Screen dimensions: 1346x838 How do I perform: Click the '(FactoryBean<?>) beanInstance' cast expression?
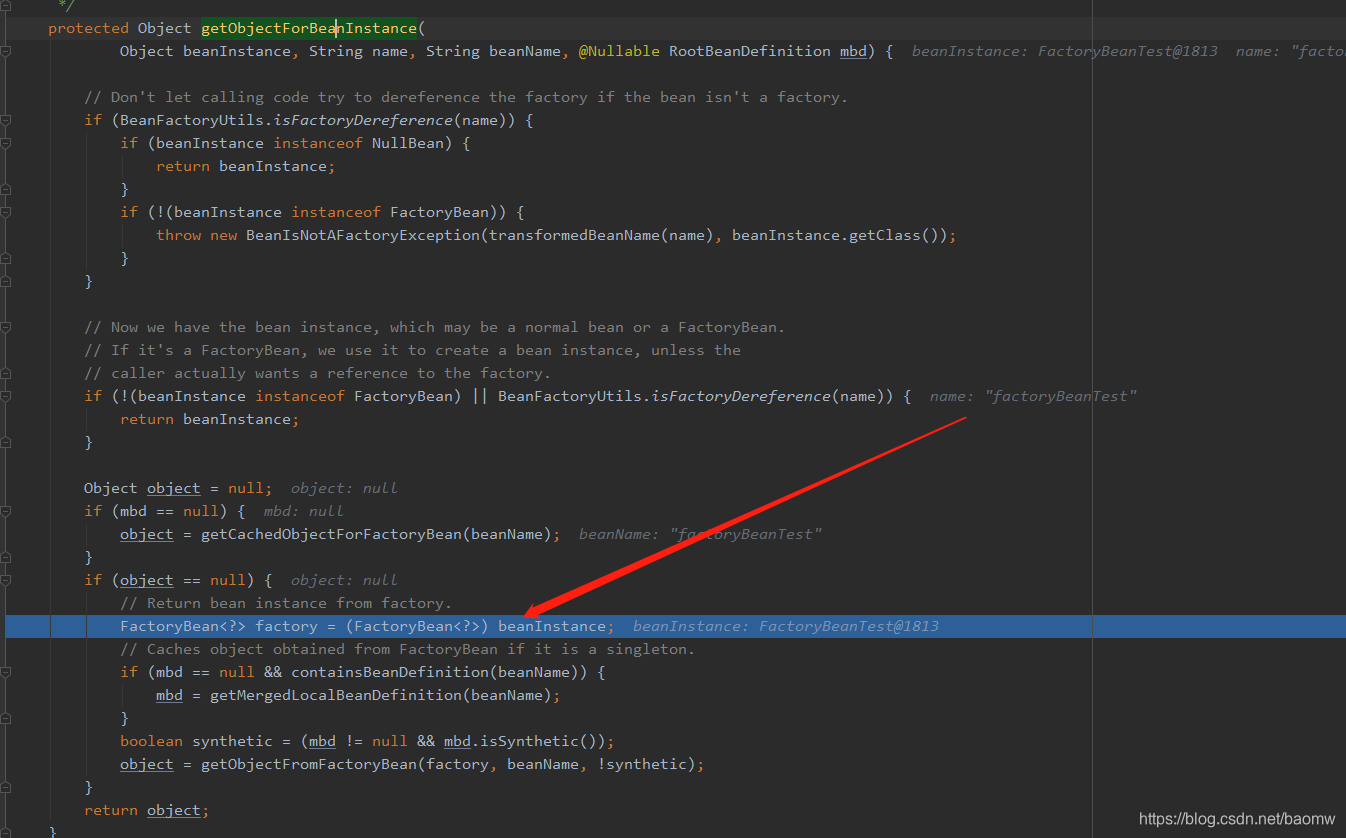[x=475, y=626]
